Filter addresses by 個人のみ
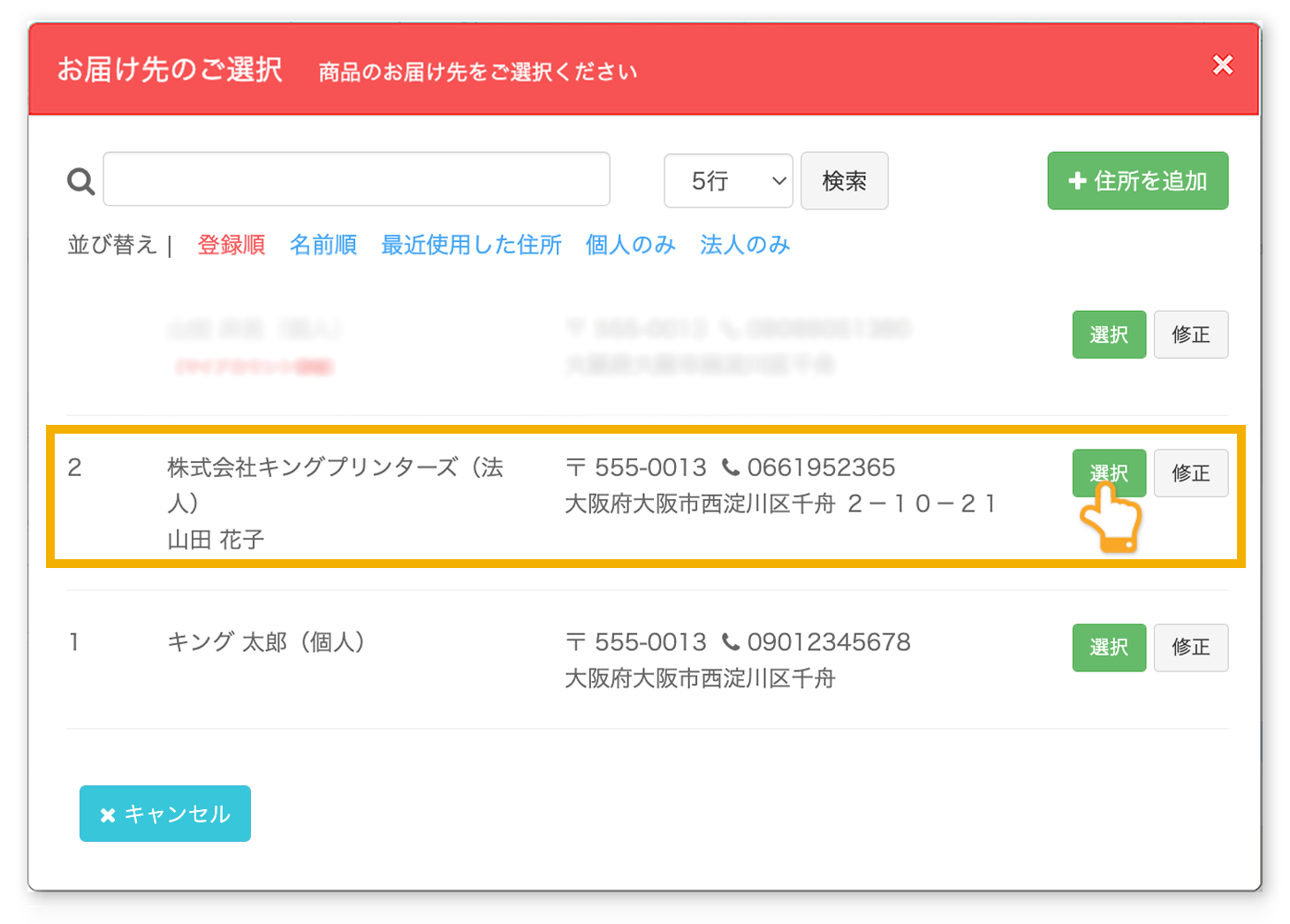Image resolution: width=1290 pixels, height=924 pixels. (x=629, y=245)
